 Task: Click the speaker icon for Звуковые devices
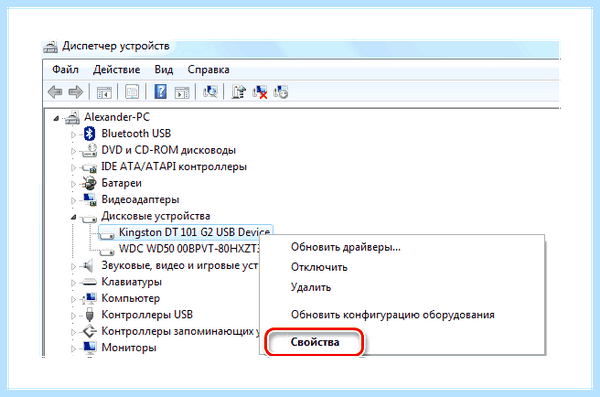pyautogui.click(x=88, y=265)
